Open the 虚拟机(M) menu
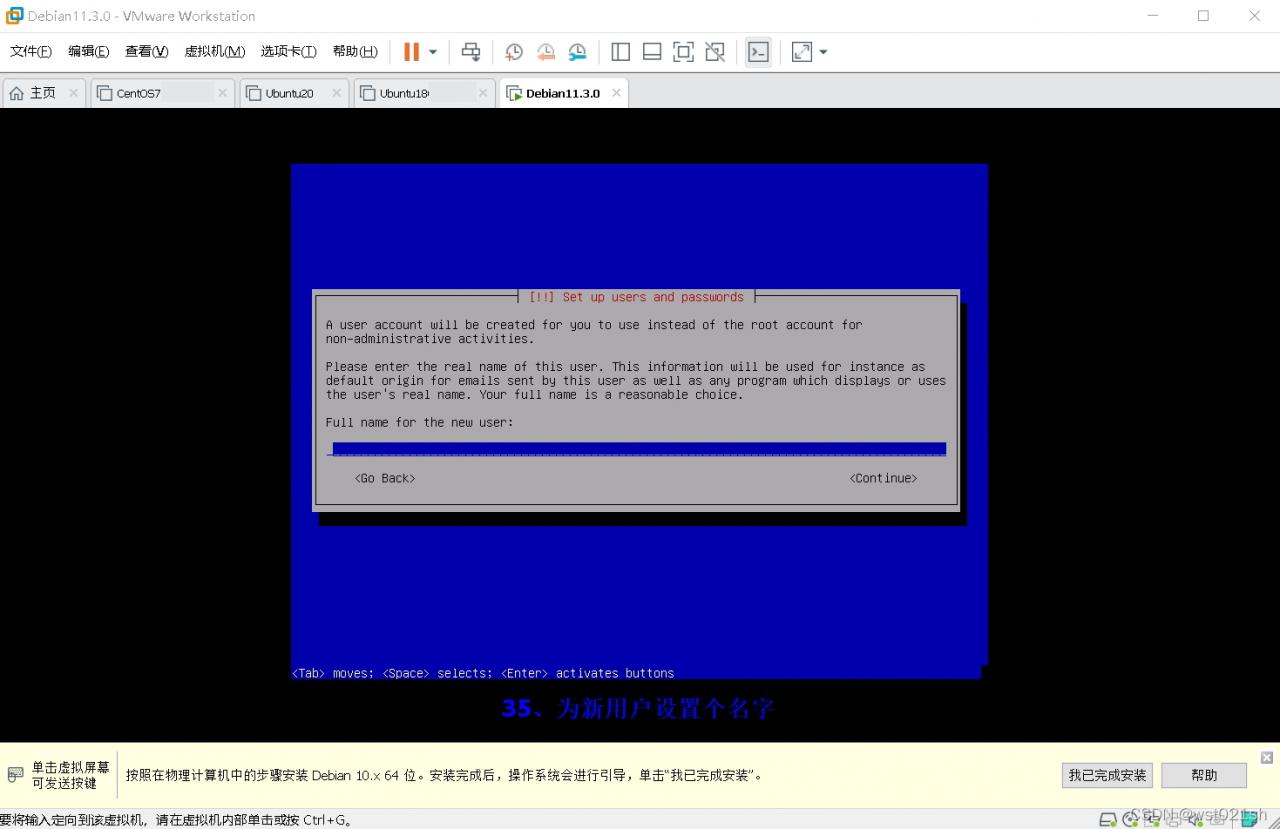The height and width of the screenshot is (829, 1280). (215, 52)
